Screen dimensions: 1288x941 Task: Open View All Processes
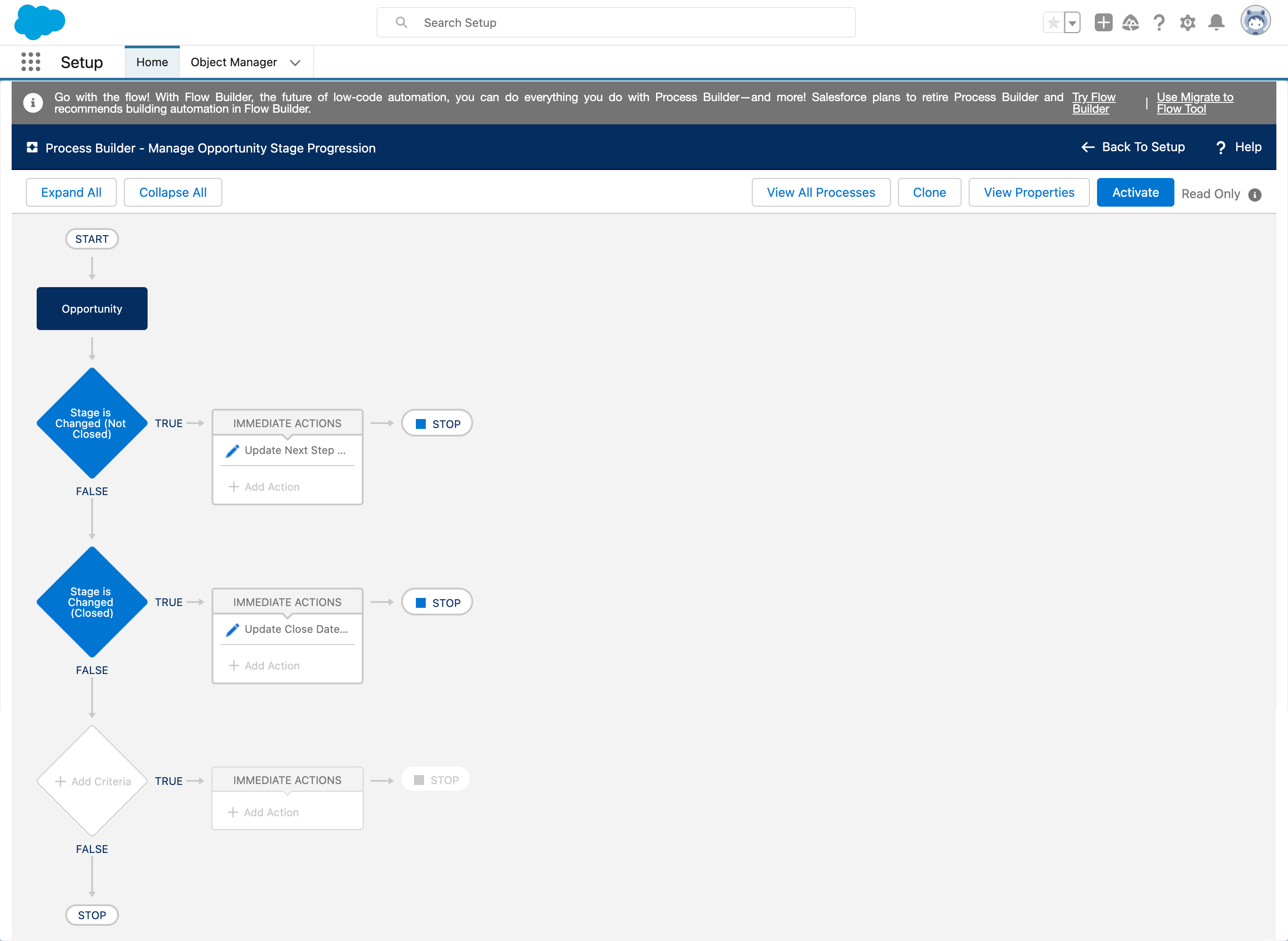click(x=821, y=192)
